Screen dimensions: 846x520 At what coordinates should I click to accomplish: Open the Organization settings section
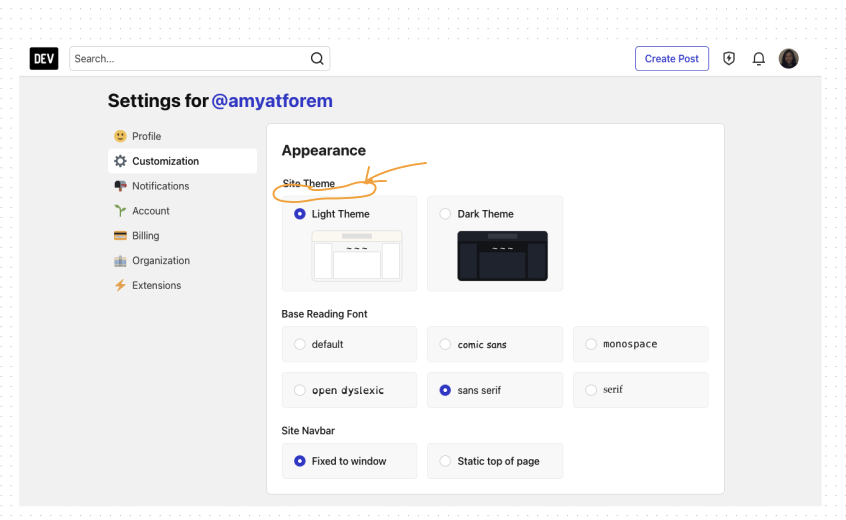pyautogui.click(x=182, y=261)
